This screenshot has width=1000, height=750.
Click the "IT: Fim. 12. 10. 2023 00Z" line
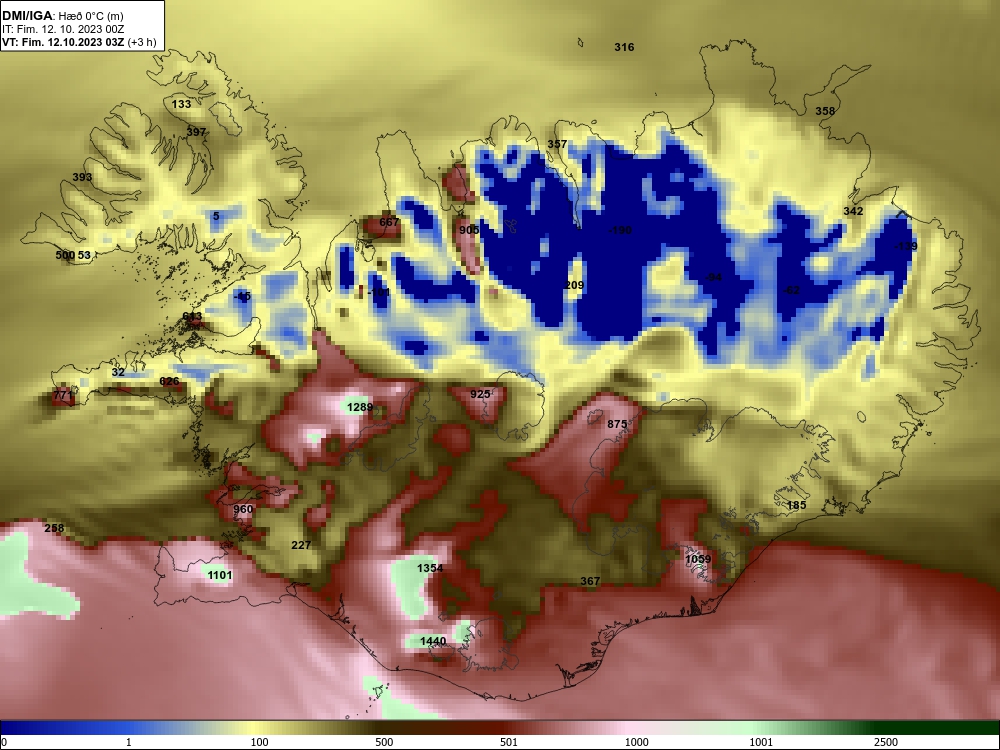[62, 29]
